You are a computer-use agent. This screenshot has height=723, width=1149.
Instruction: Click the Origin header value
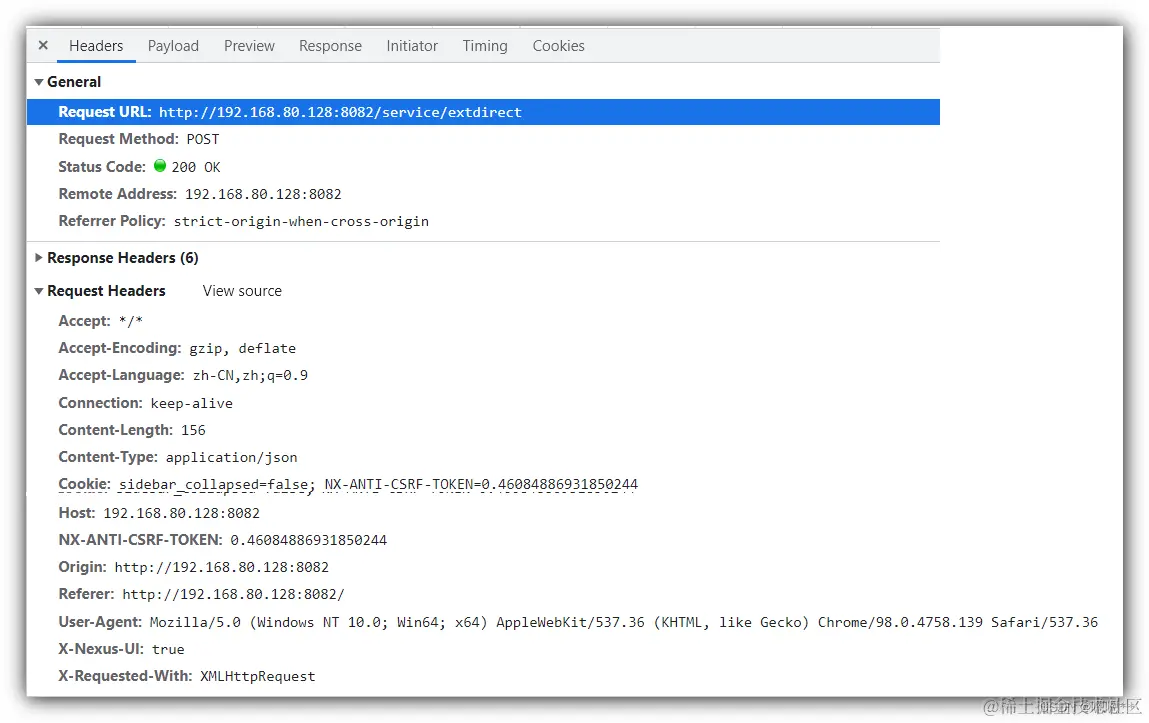coord(221,567)
